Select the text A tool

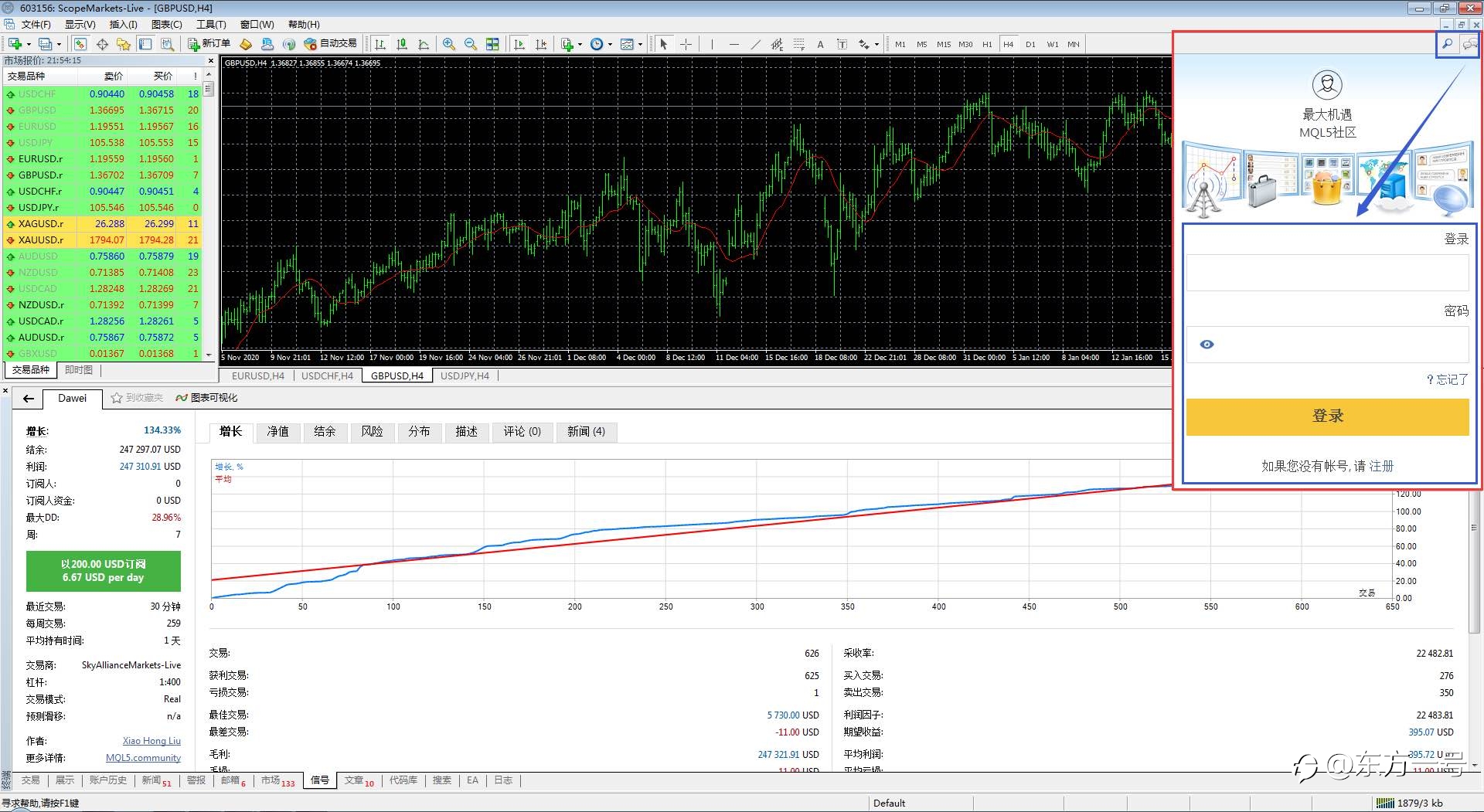tap(820, 44)
